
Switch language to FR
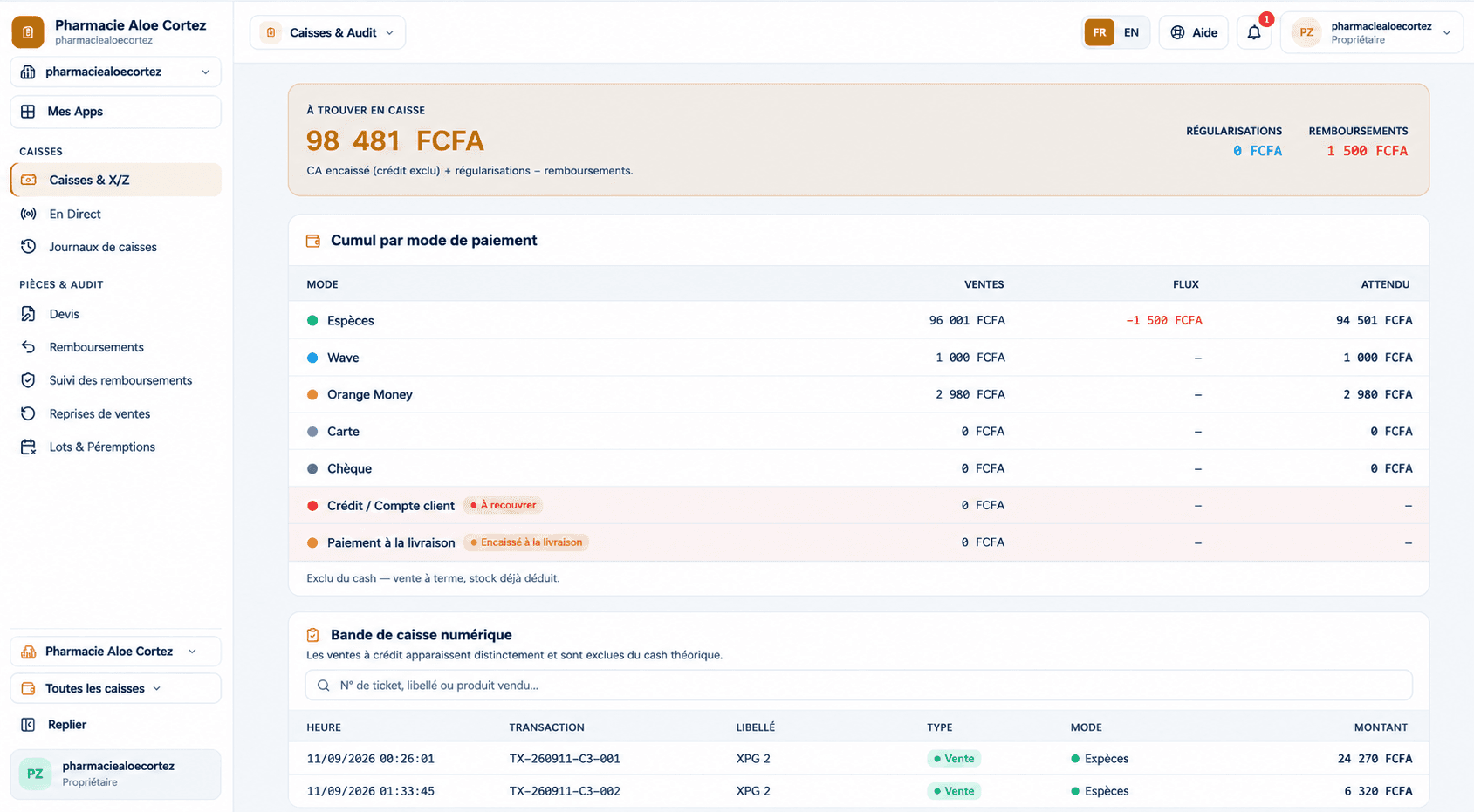1100,32
